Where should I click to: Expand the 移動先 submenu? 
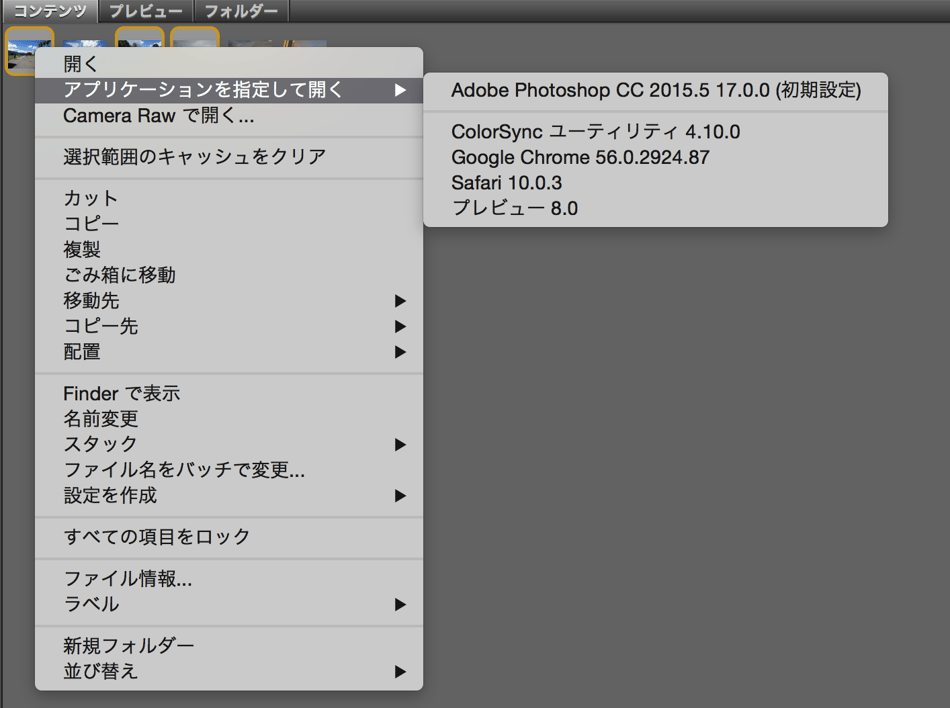(229, 300)
